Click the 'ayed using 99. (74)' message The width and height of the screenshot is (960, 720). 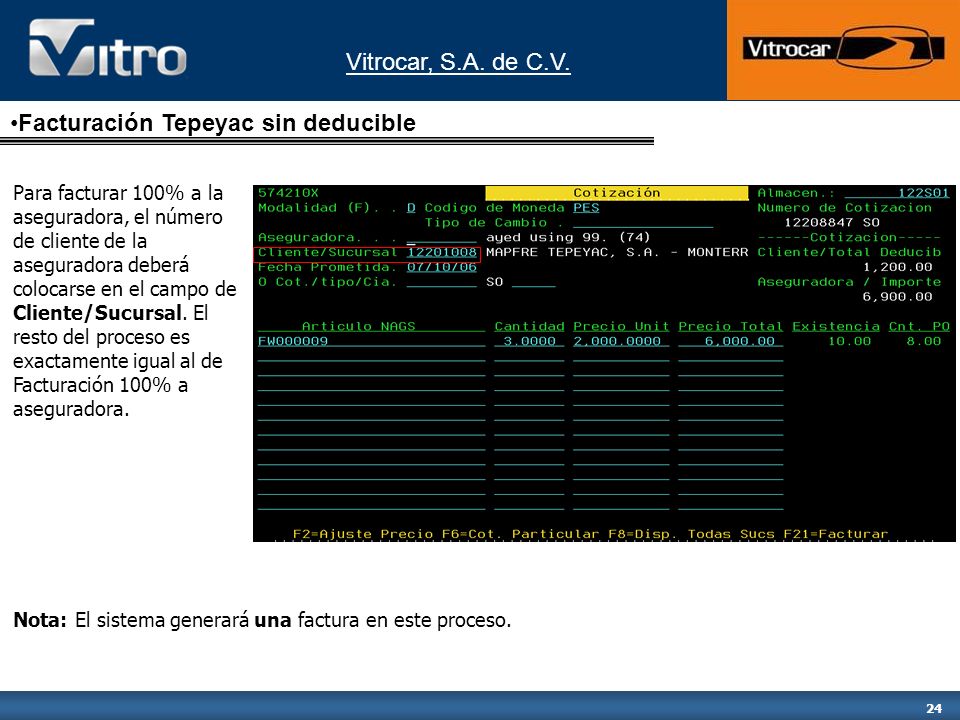[x=568, y=238]
